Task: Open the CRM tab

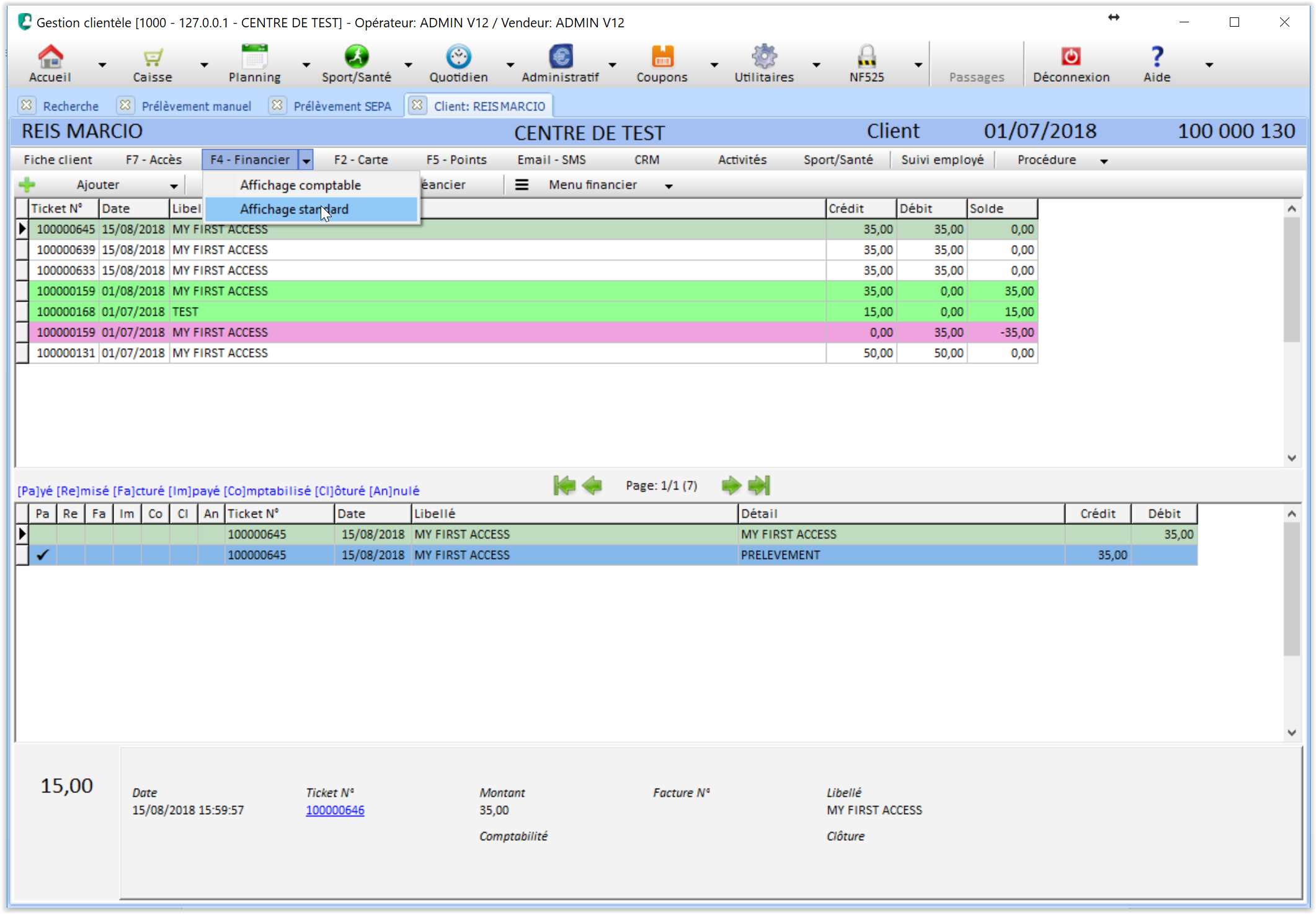Action: point(647,159)
